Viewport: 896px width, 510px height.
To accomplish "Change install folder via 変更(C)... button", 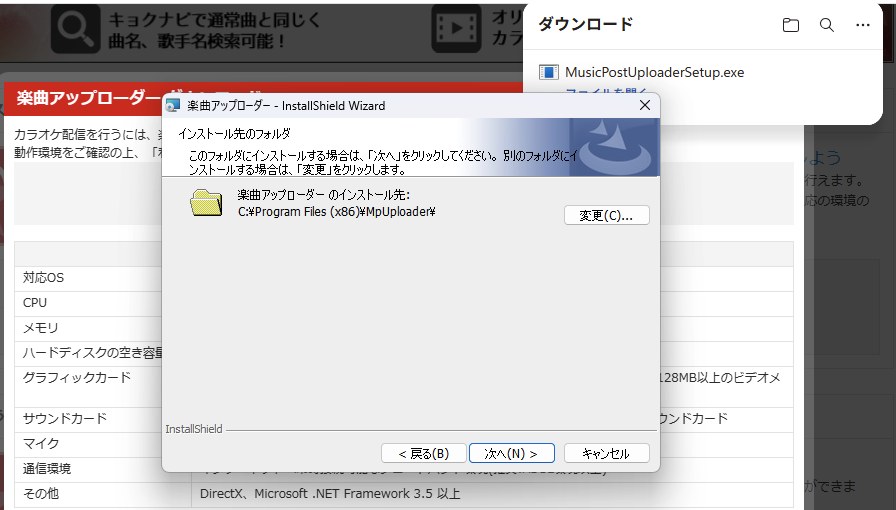I will click(606, 215).
